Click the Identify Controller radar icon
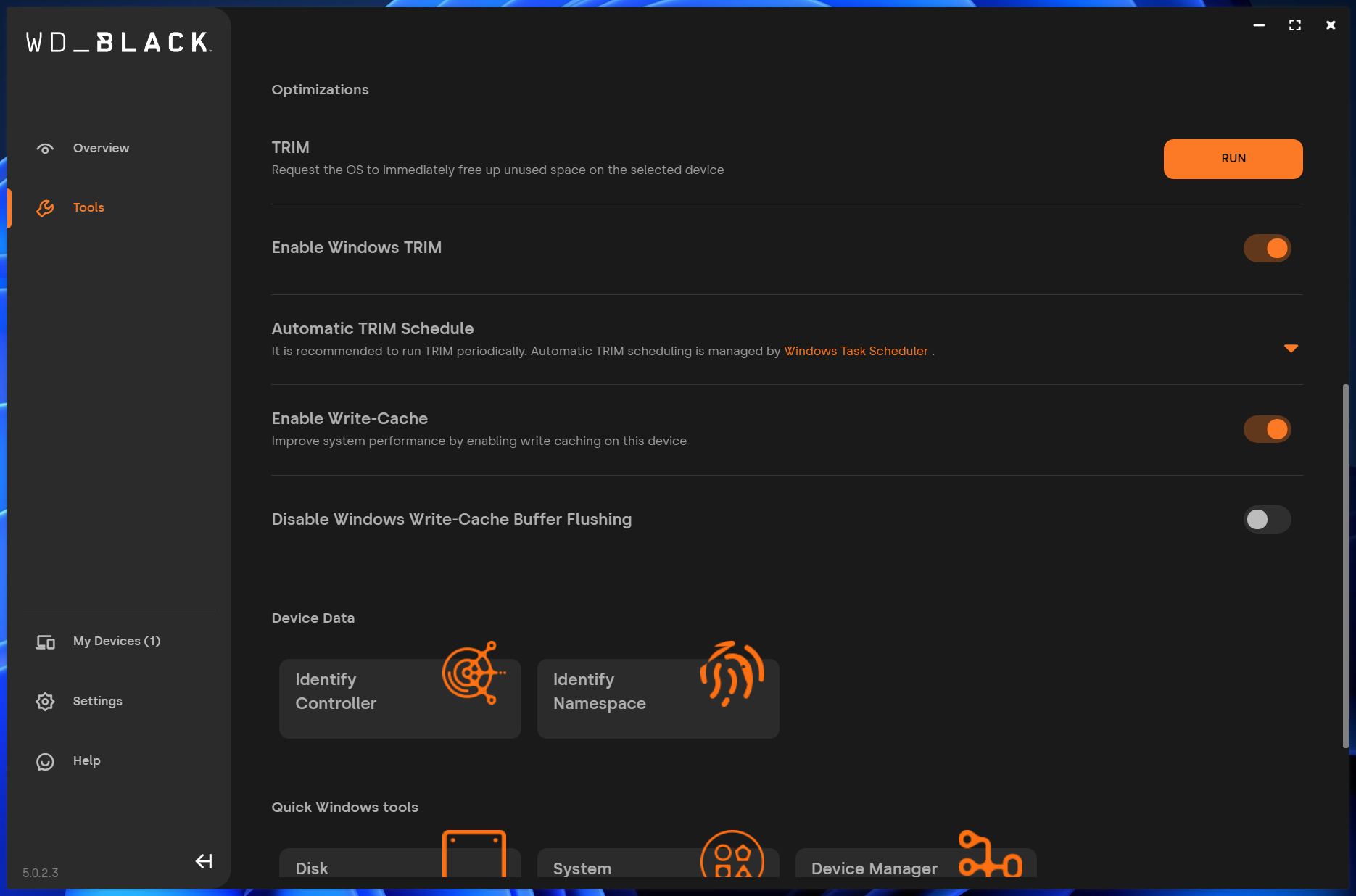The width and height of the screenshot is (1356, 896). click(x=474, y=673)
